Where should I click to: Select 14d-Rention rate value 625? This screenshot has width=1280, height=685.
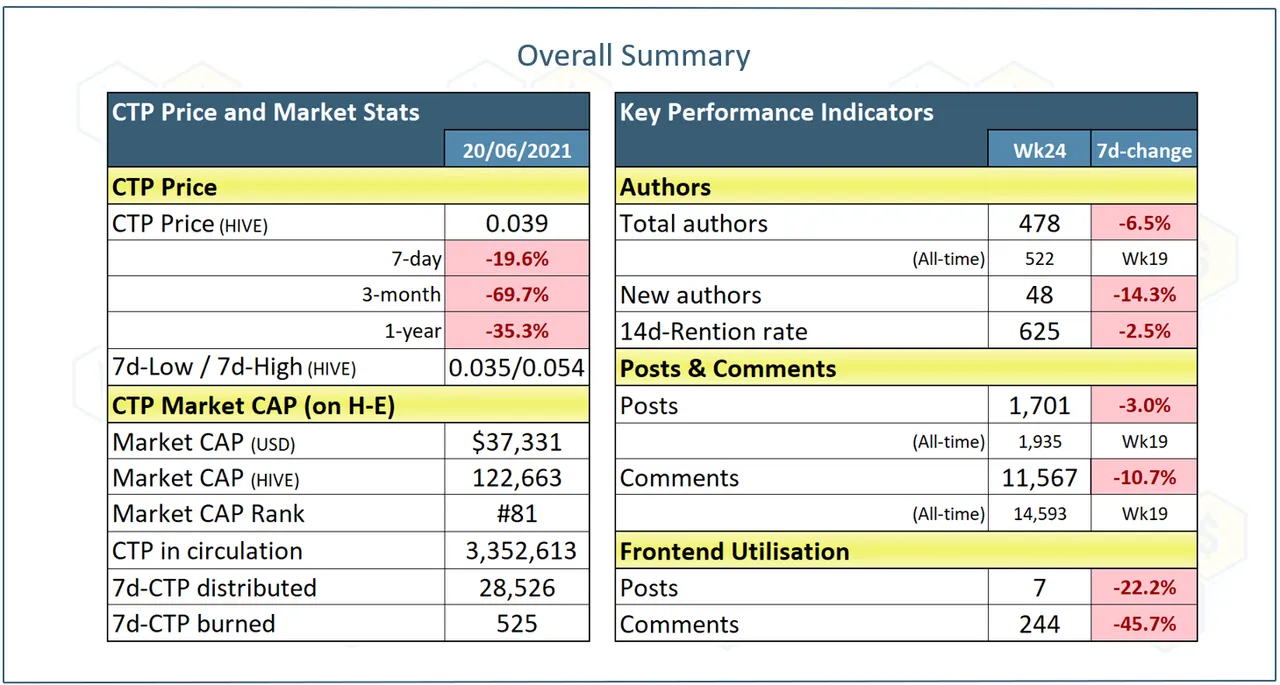(x=1039, y=331)
